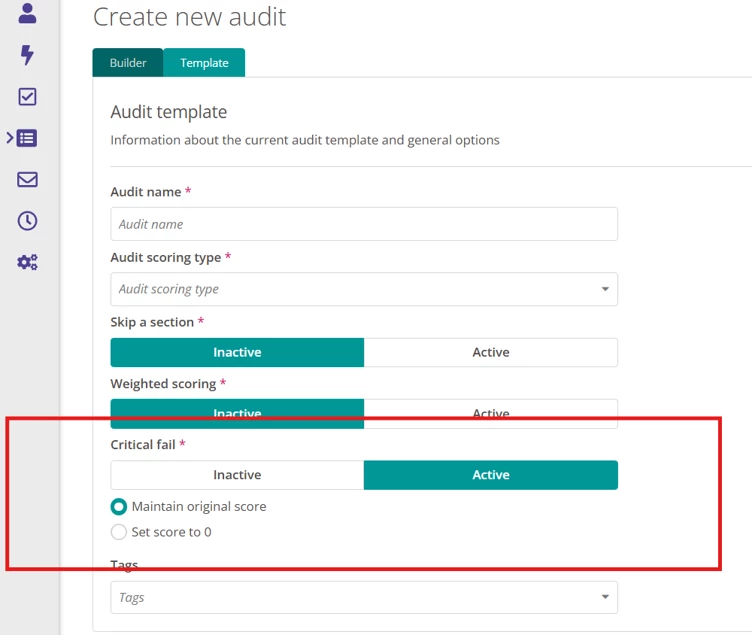Viewport: 752px width, 635px height.
Task: Select Maintain original score radio button
Action: pos(118,506)
